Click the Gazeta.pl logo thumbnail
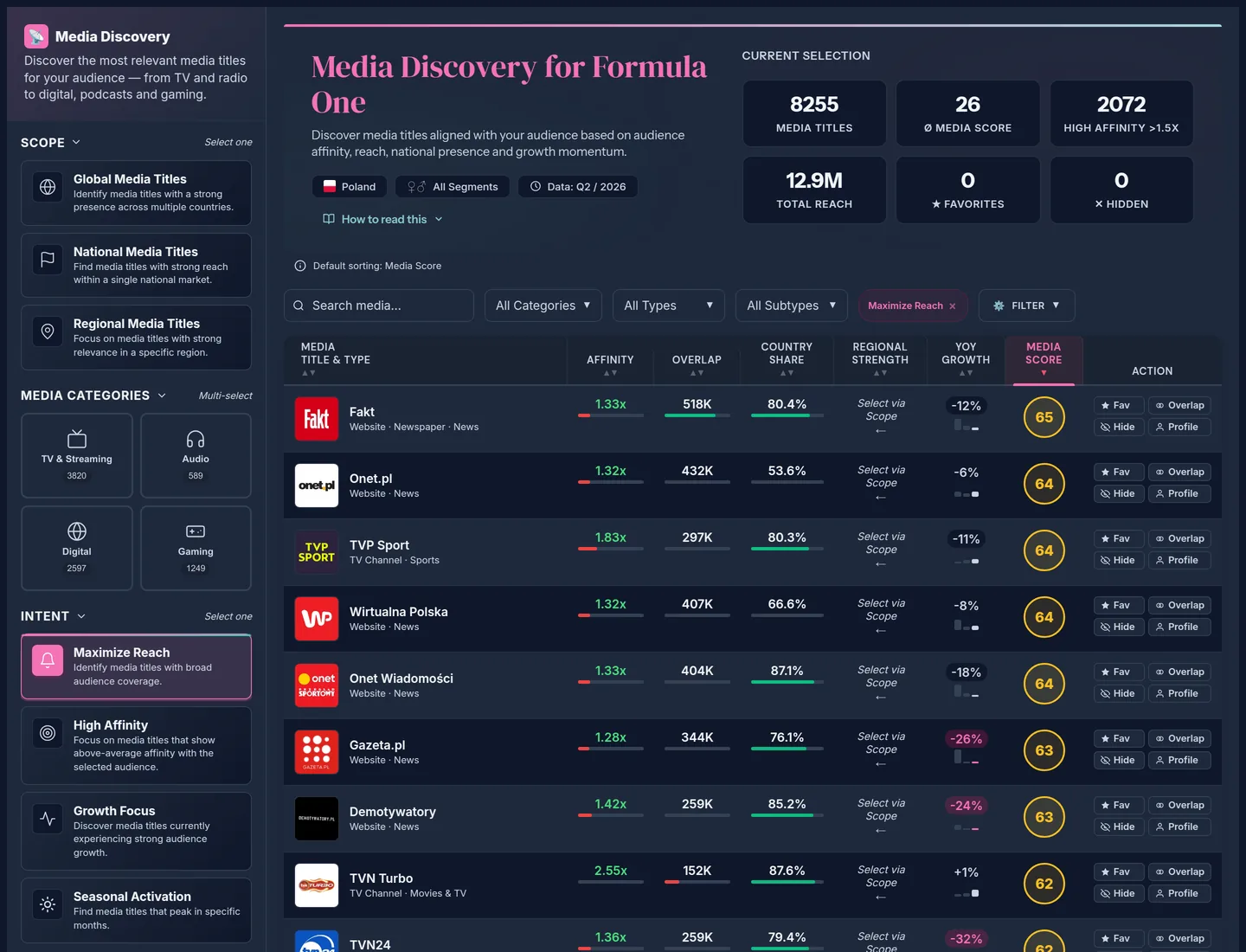Viewport: 1246px width, 952px height. pos(317,752)
